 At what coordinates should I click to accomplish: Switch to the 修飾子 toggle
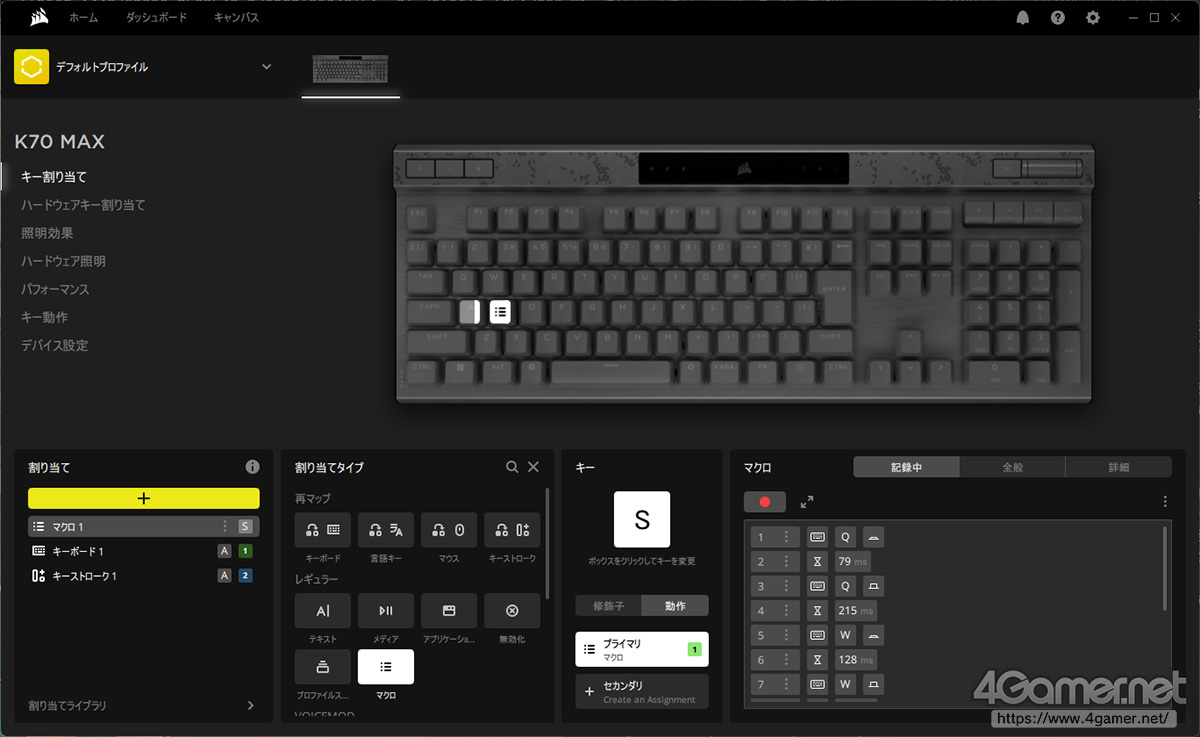point(608,605)
